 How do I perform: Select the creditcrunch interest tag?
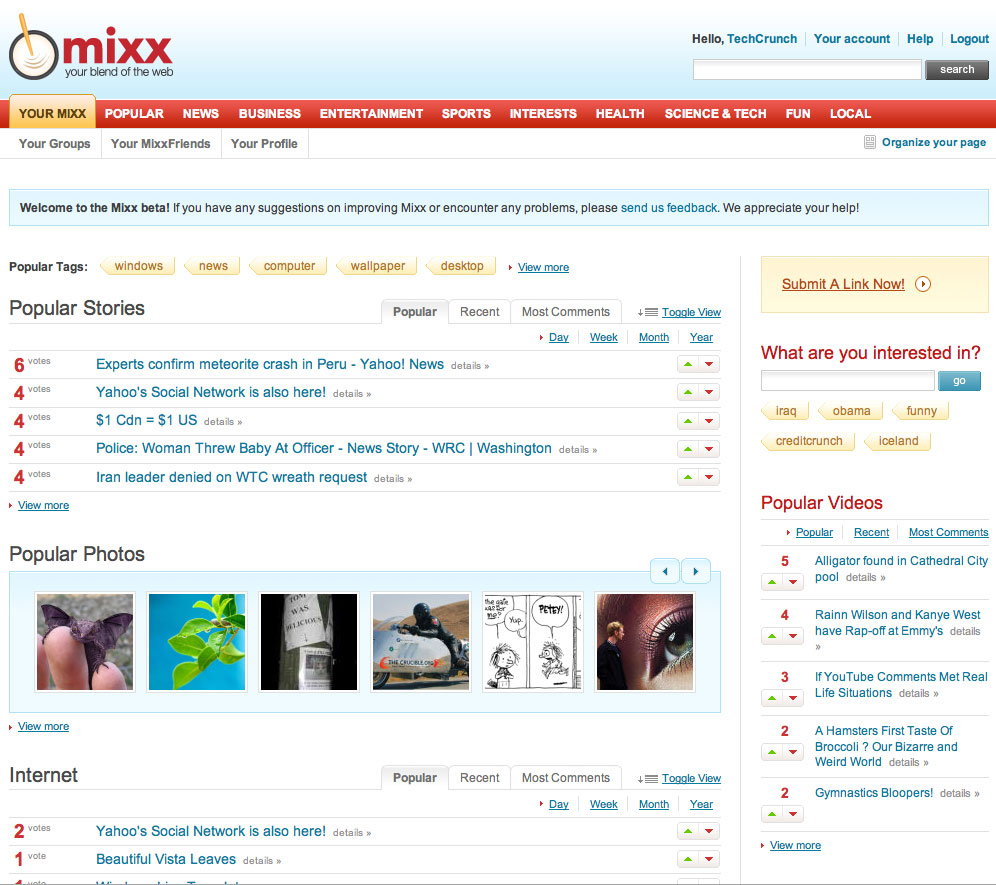coord(809,441)
